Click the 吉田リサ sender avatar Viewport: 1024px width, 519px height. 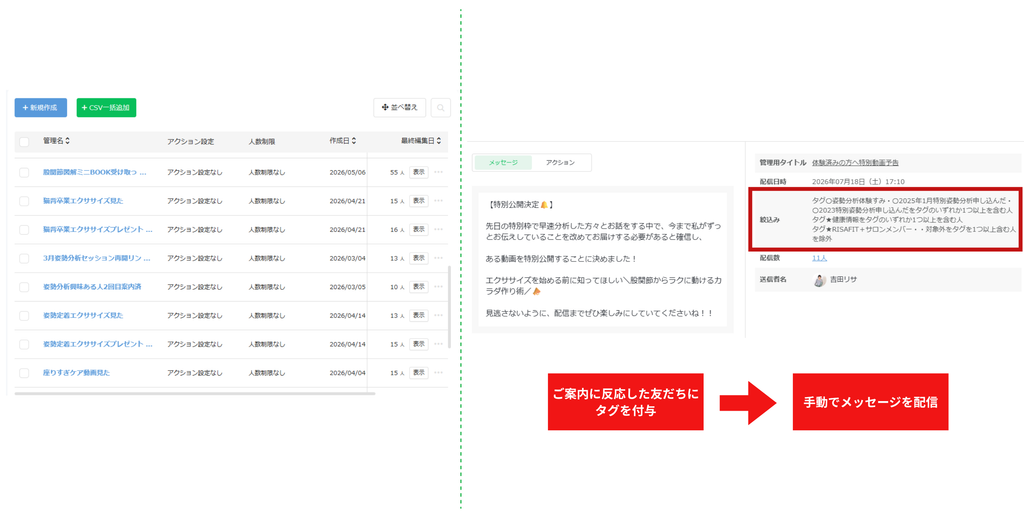(x=820, y=279)
